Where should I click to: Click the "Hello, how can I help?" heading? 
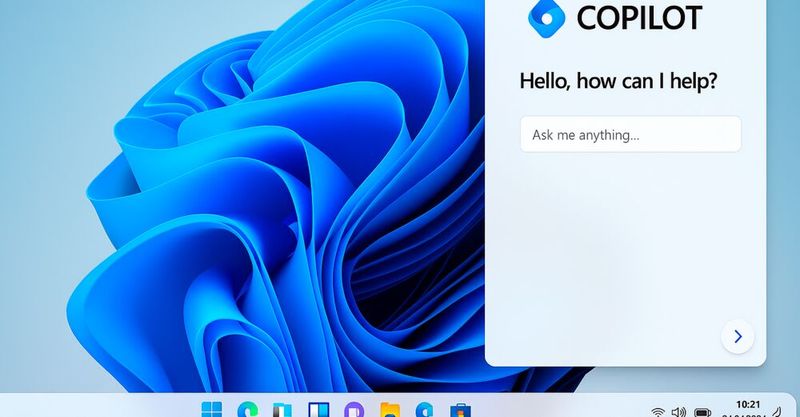coord(618,81)
